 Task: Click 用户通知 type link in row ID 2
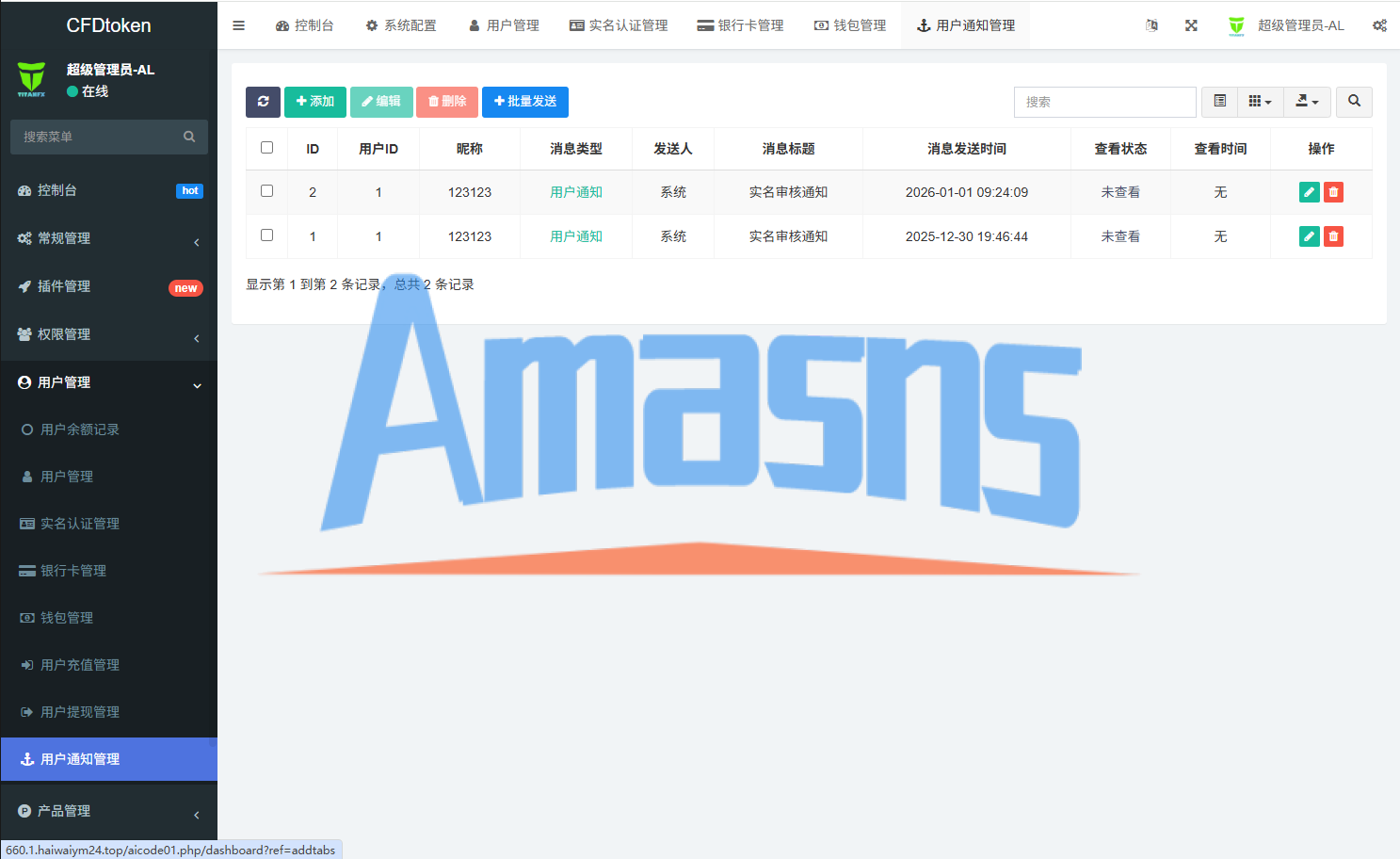pyautogui.click(x=576, y=192)
